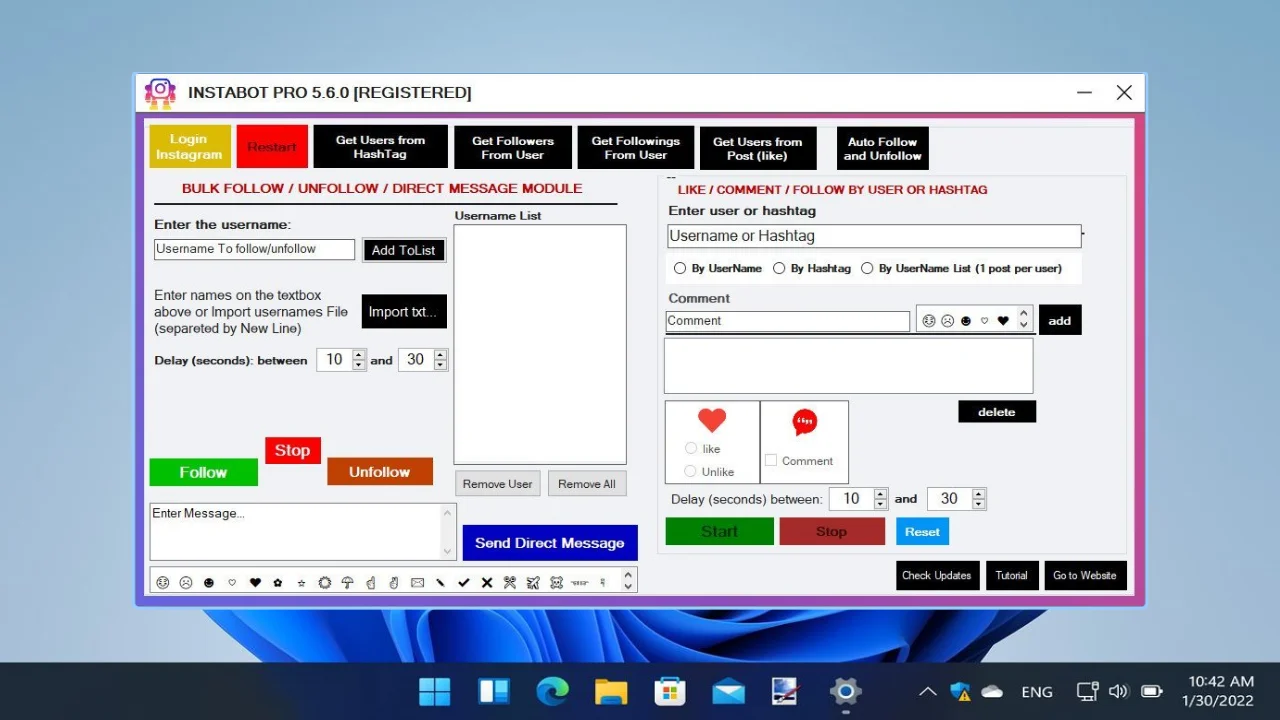Viewport: 1280px width, 720px height.
Task: Insert airplane symbol in message emoji bar
Action: (x=533, y=582)
